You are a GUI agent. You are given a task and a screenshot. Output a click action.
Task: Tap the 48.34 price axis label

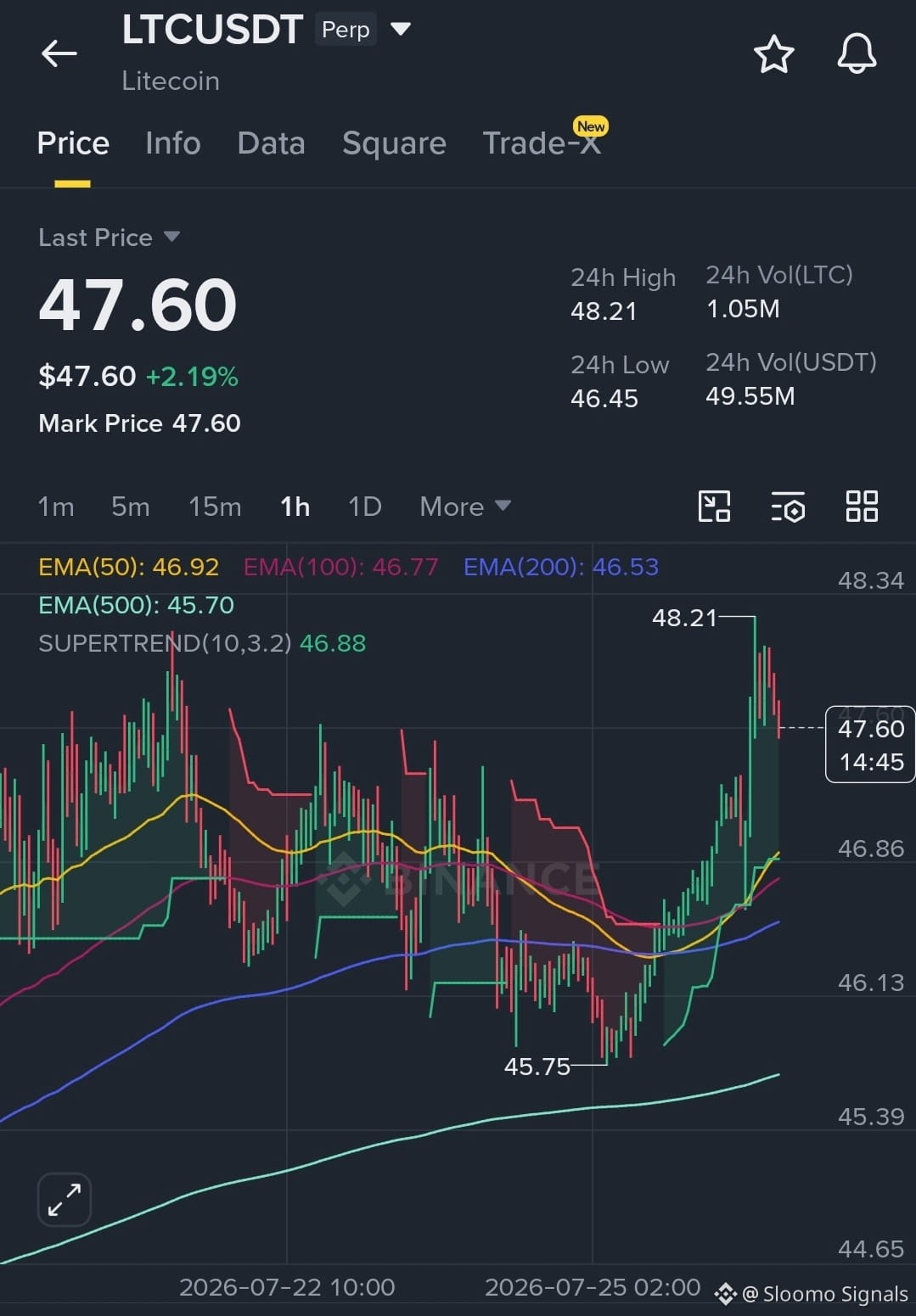pos(871,580)
